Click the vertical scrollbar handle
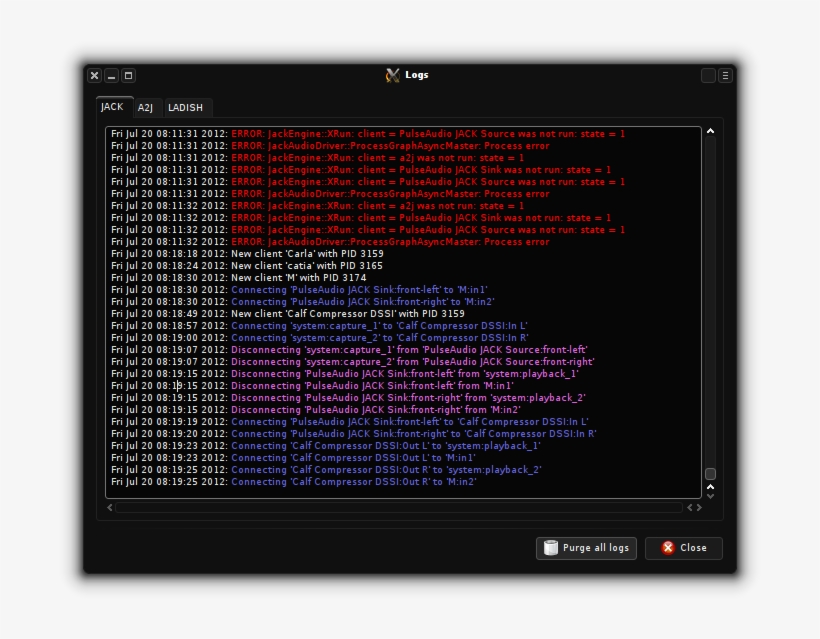The image size is (820, 639). [x=710, y=474]
